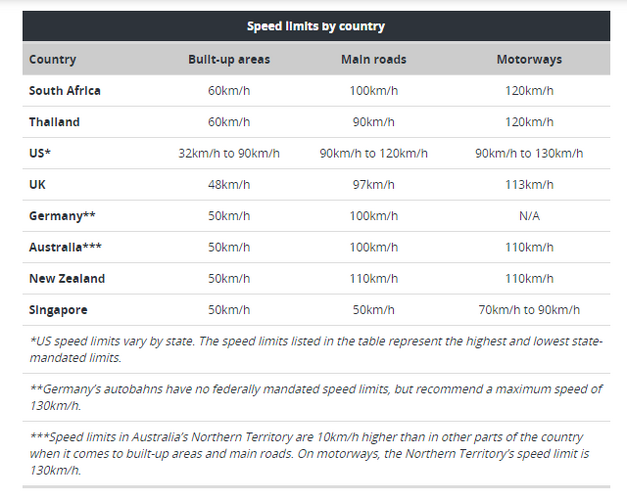Select the Country column header
This screenshot has height=500, width=627.
point(52,60)
